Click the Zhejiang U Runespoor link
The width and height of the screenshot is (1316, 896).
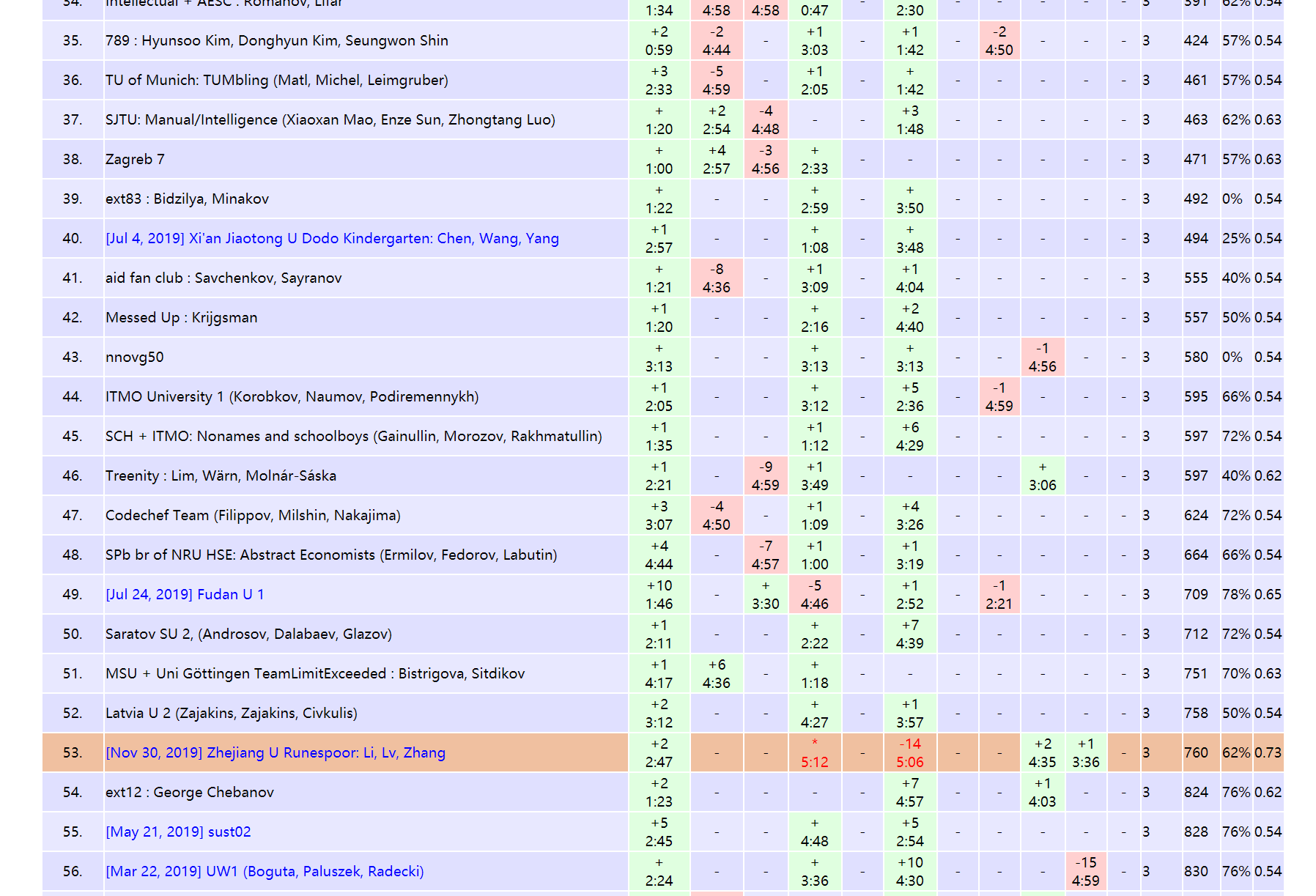(x=276, y=753)
